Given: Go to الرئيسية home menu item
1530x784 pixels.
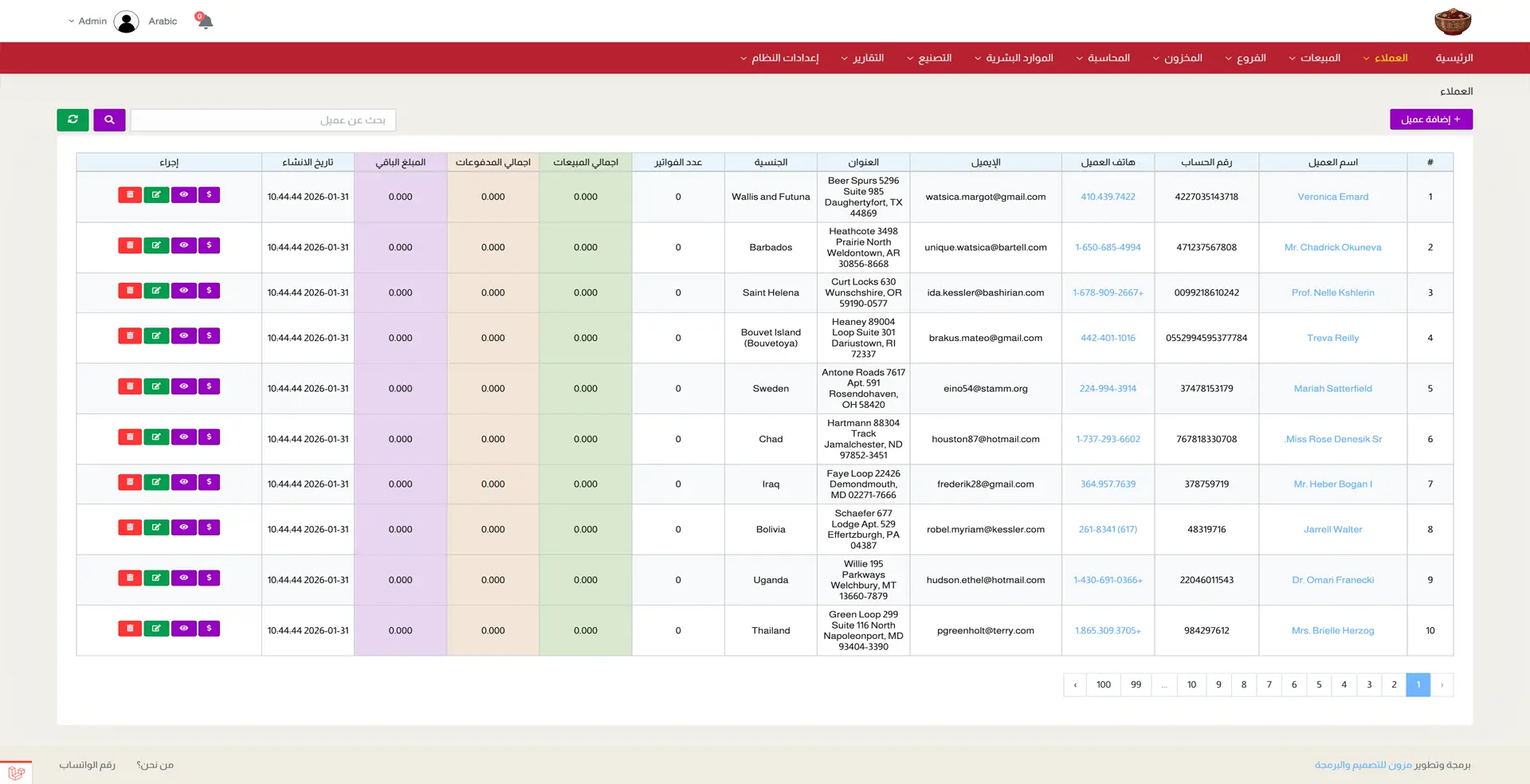Looking at the screenshot, I should coord(1453,58).
